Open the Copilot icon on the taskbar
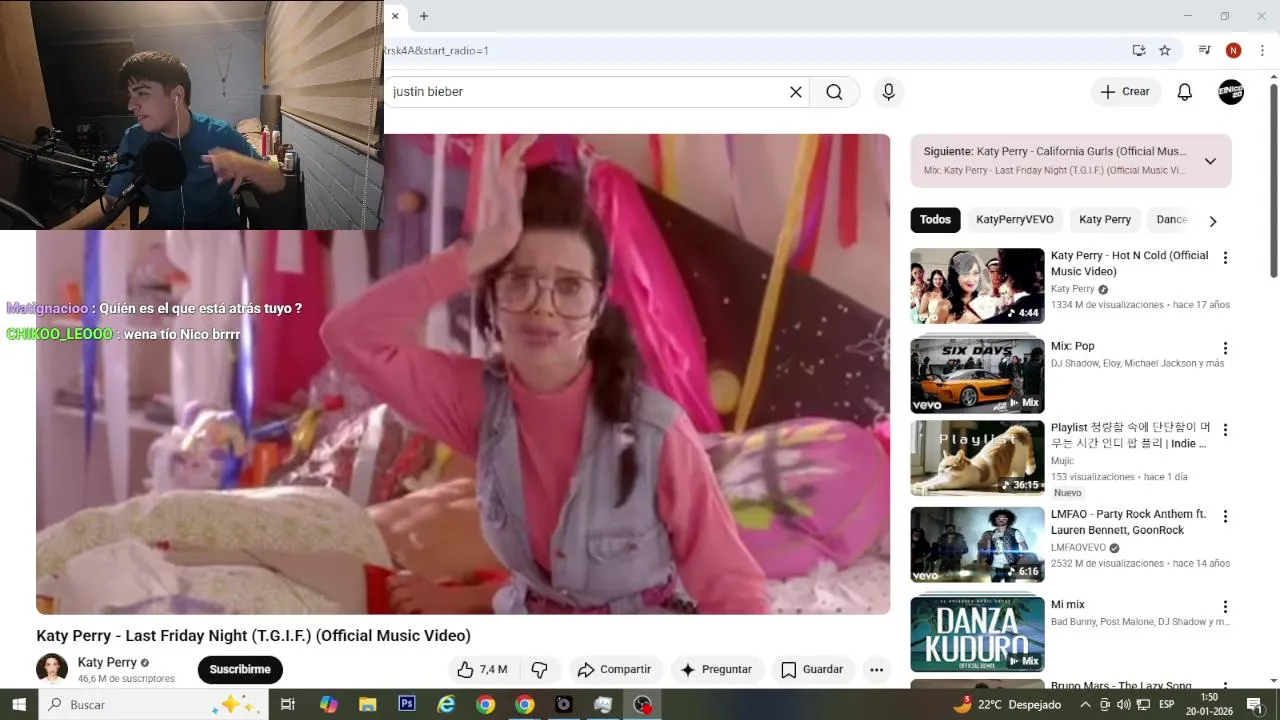Viewport: 1280px width, 720px height. click(328, 705)
